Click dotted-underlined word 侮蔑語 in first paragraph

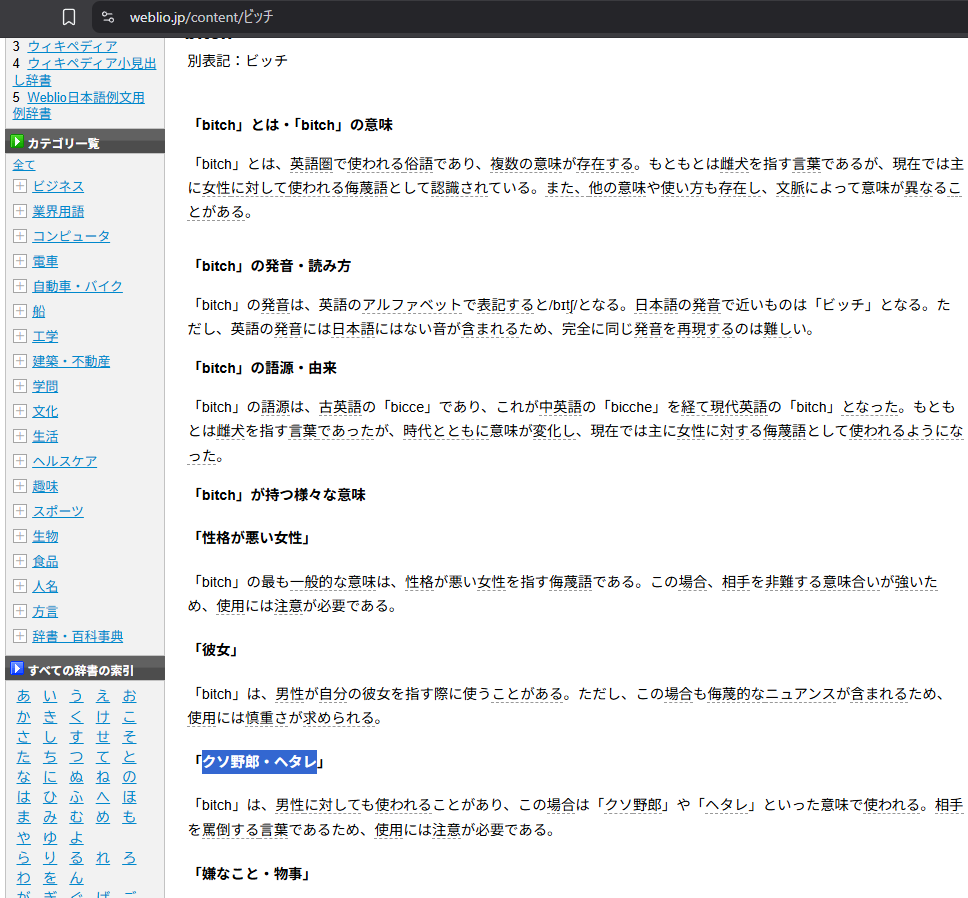click(x=367, y=188)
